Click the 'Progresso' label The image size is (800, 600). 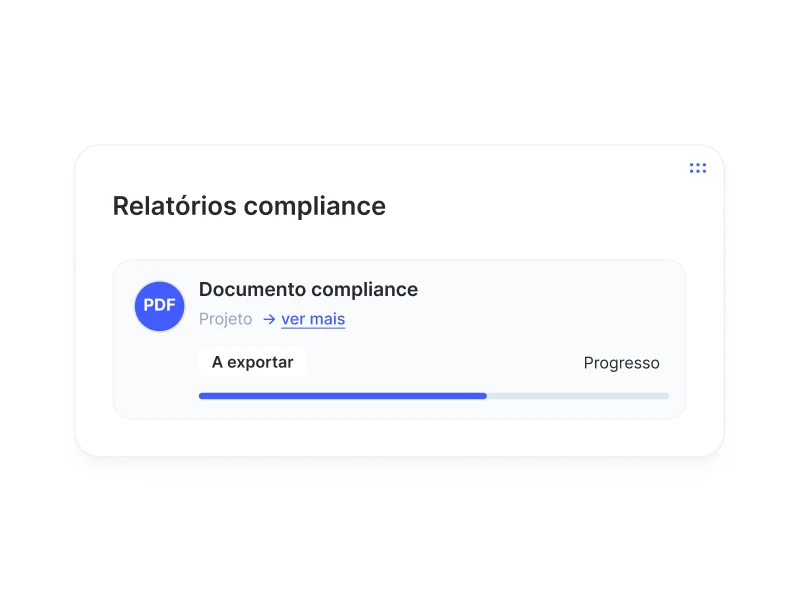pyautogui.click(x=621, y=363)
